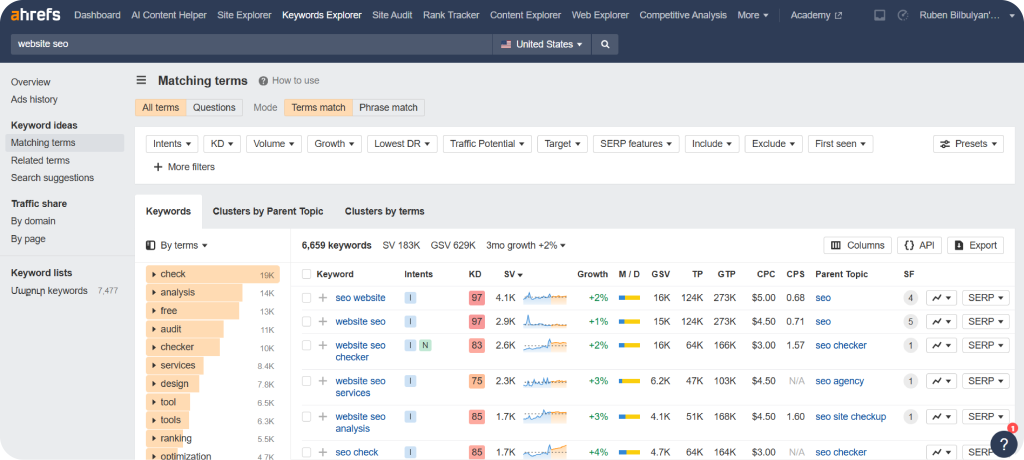Viewport: 1024px width, 460px height.
Task: Open Site Explorer in top navigation
Action: (x=244, y=15)
